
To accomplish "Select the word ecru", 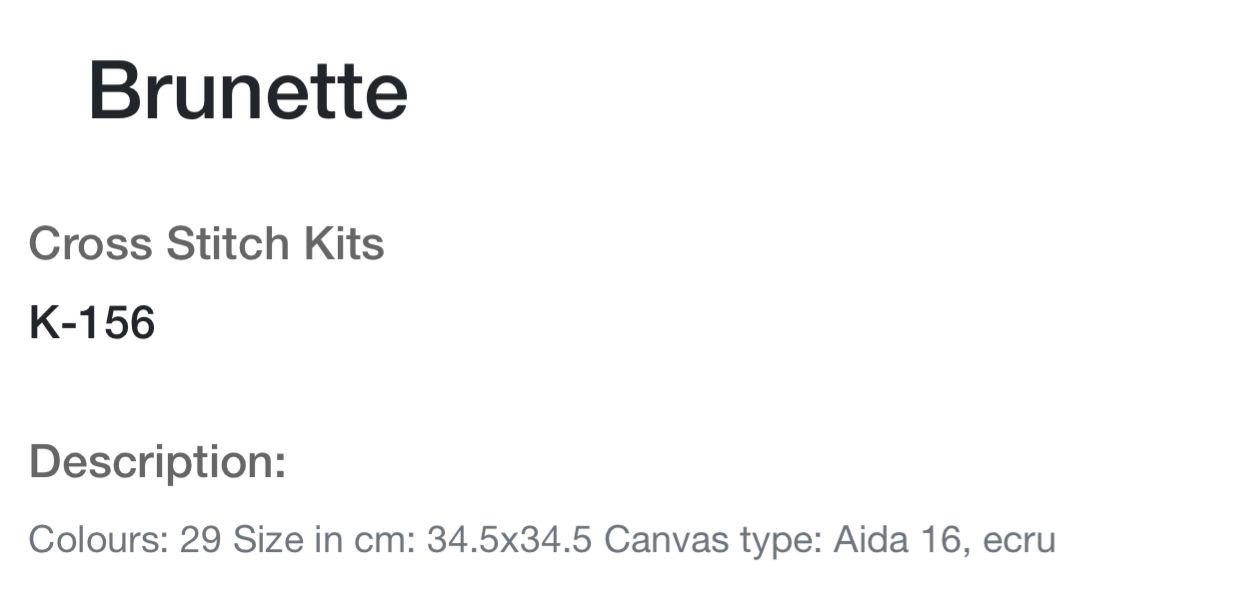I will click(1019, 542).
